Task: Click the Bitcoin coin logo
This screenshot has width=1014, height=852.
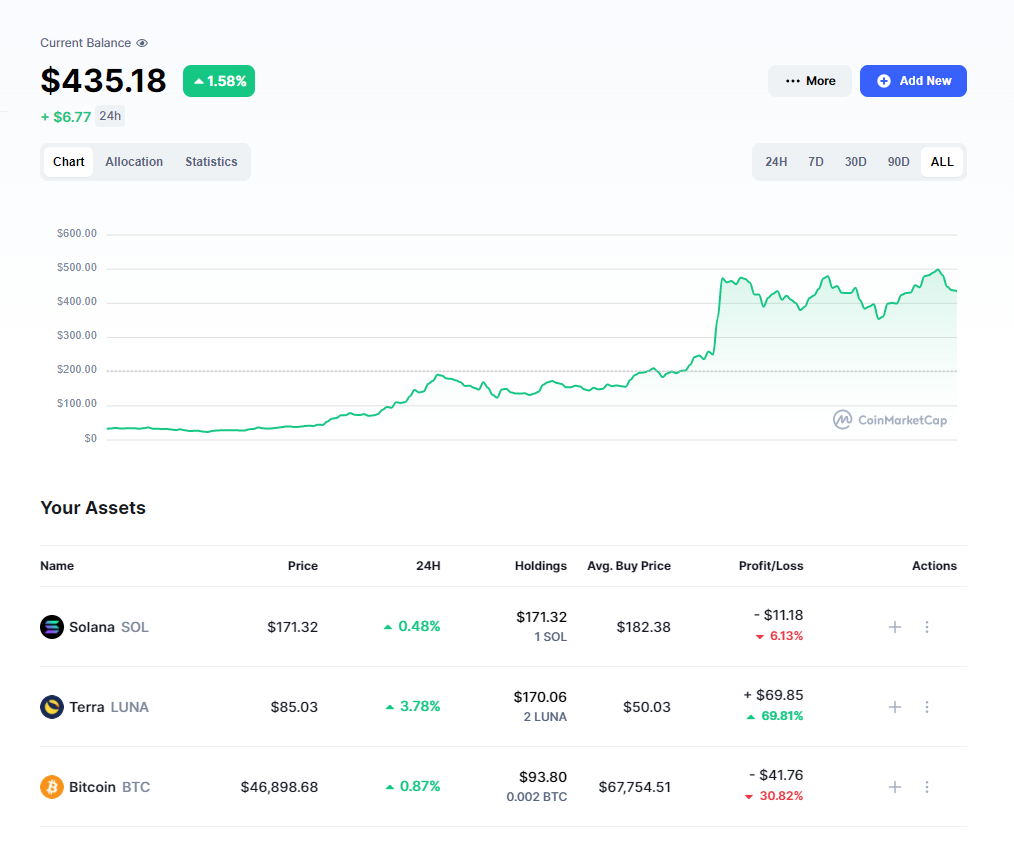Action: tap(52, 787)
